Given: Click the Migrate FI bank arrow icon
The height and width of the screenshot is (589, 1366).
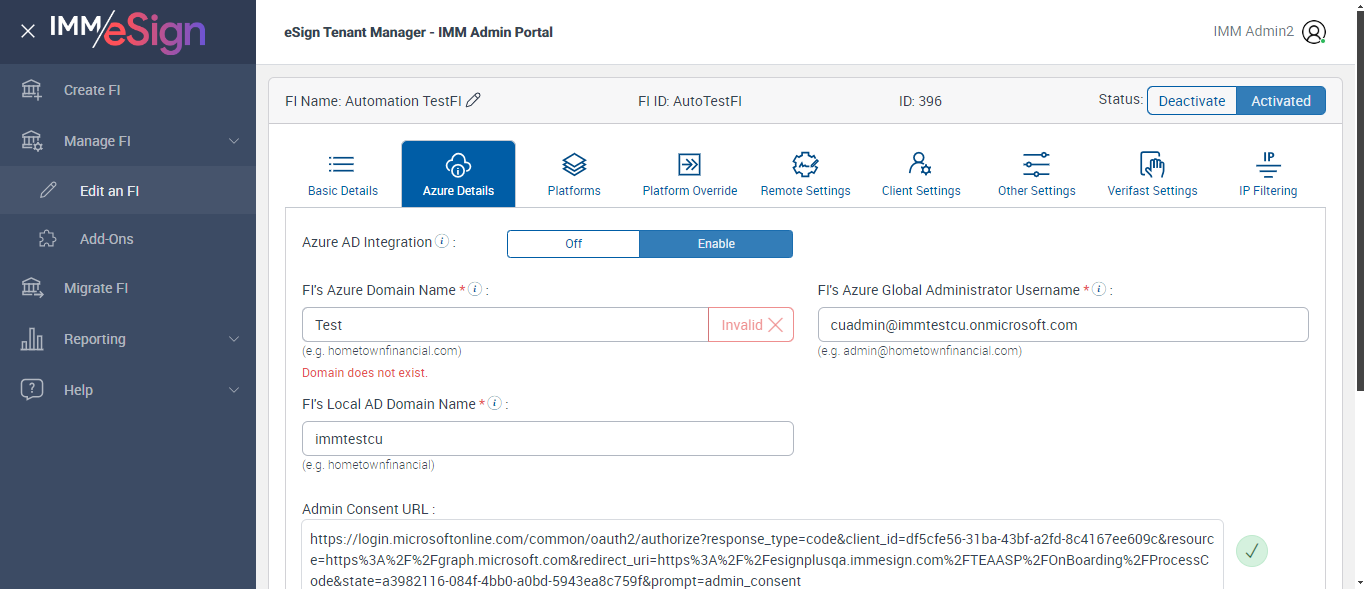Looking at the screenshot, I should [32, 288].
